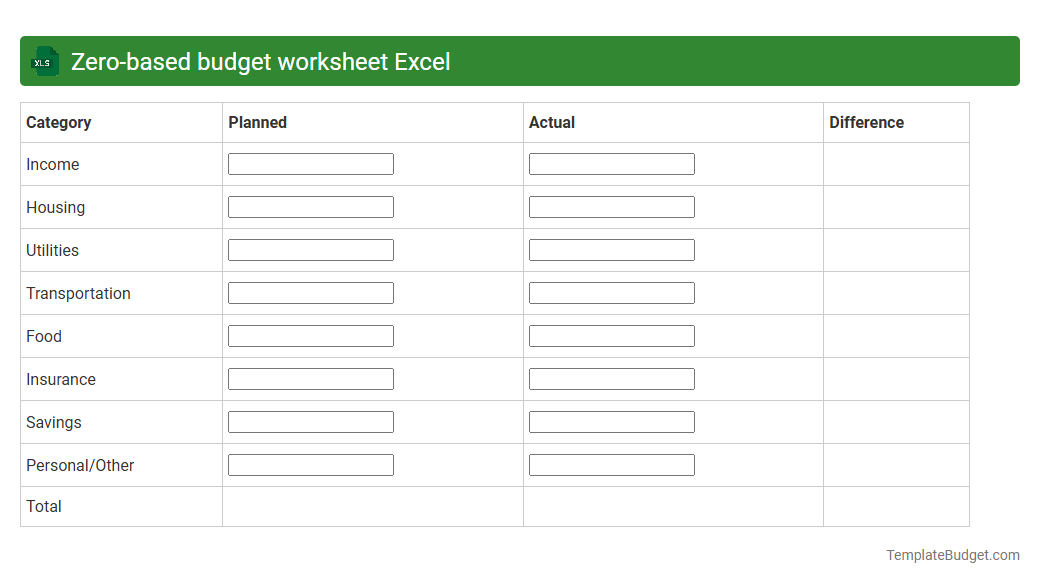Click the Utilities Planned input field
The image size is (1040, 584).
click(x=310, y=249)
